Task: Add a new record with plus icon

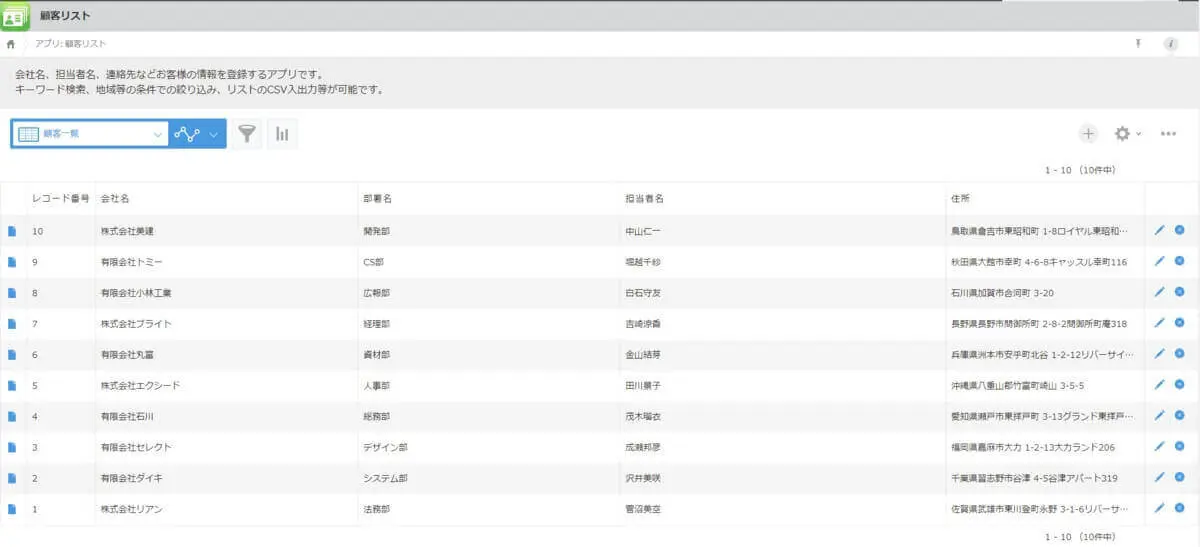Action: pos(1088,134)
